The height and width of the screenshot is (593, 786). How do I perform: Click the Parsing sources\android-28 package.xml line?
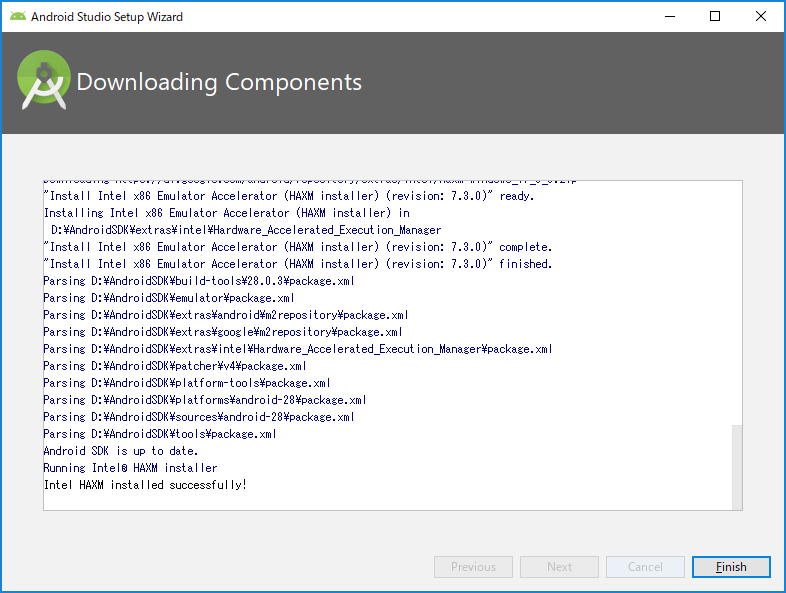[199, 417]
